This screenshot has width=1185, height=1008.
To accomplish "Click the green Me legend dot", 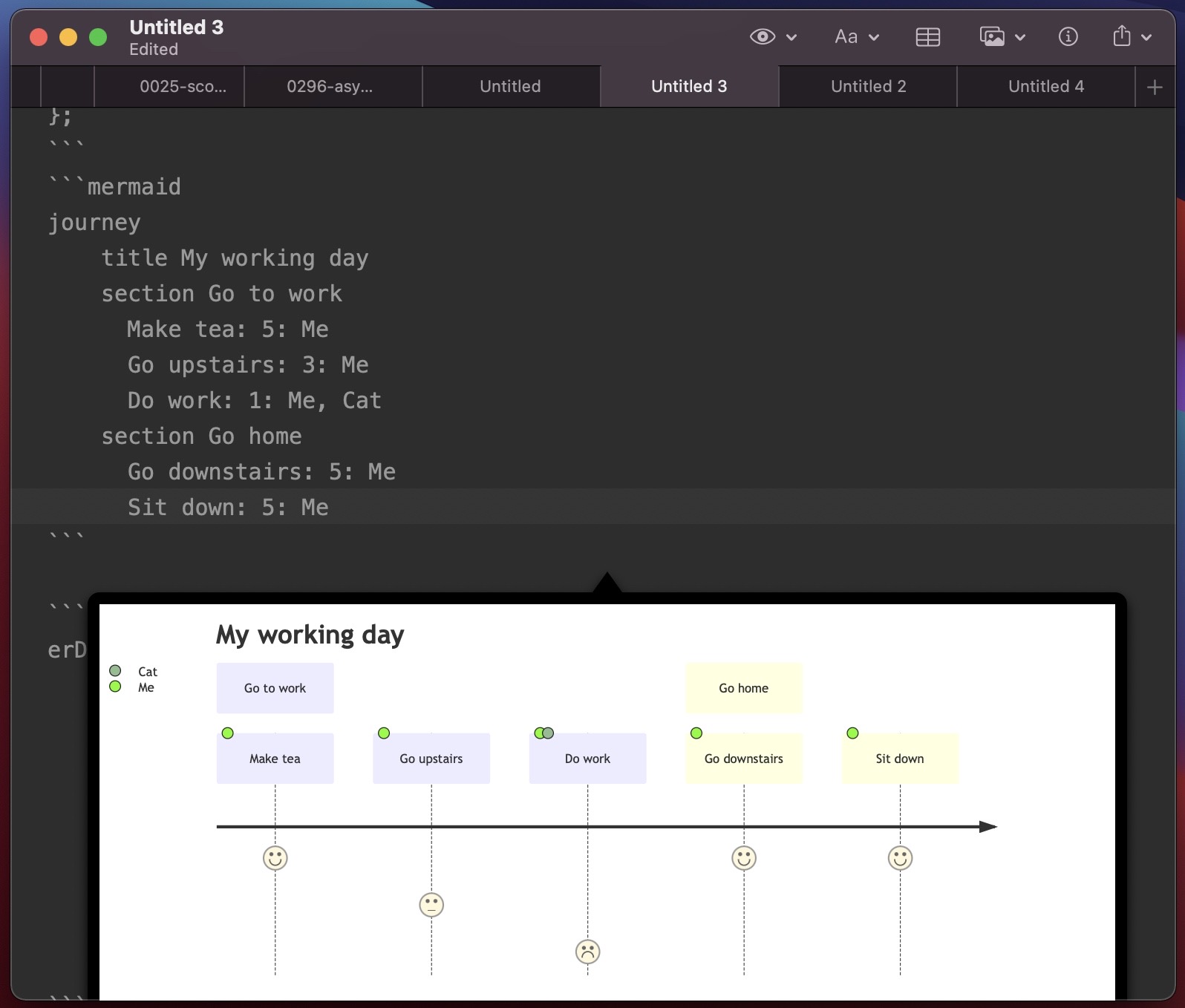I will [115, 687].
